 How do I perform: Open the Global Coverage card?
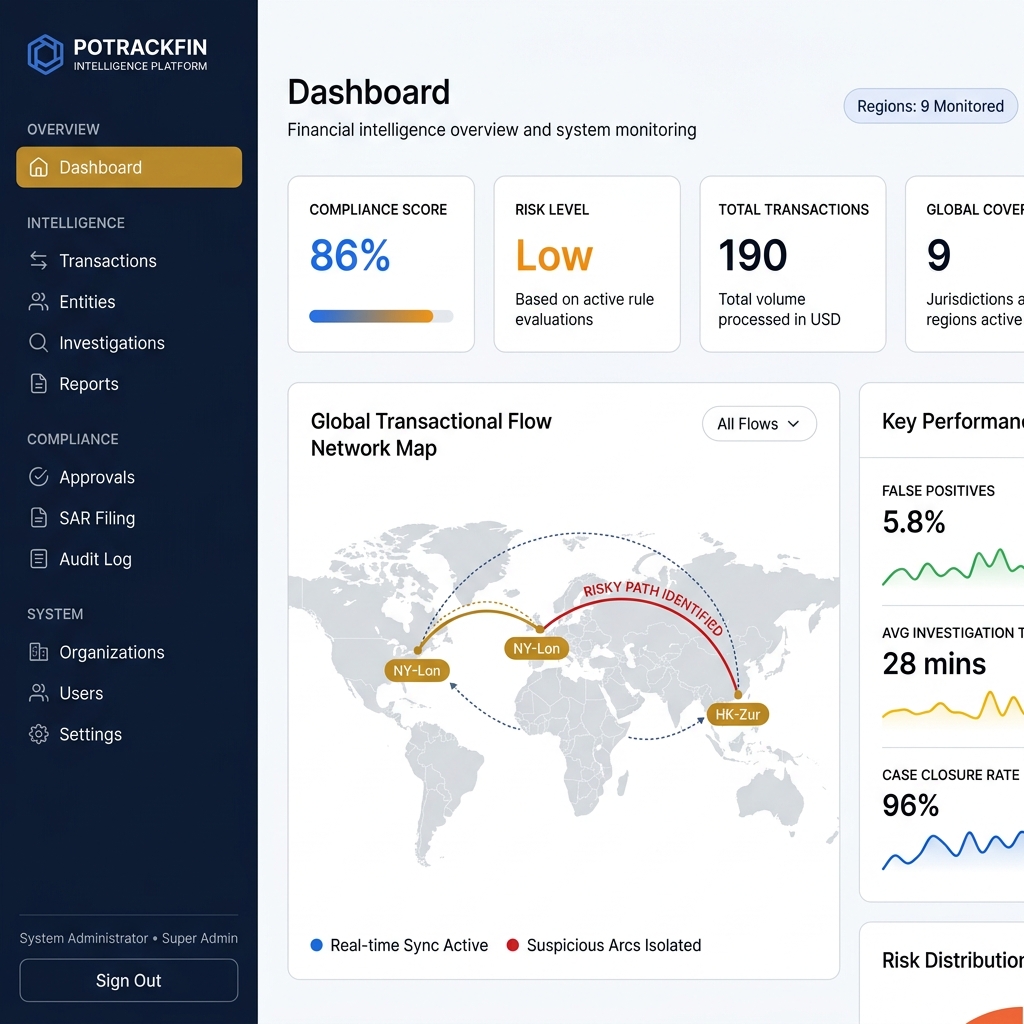(965, 264)
